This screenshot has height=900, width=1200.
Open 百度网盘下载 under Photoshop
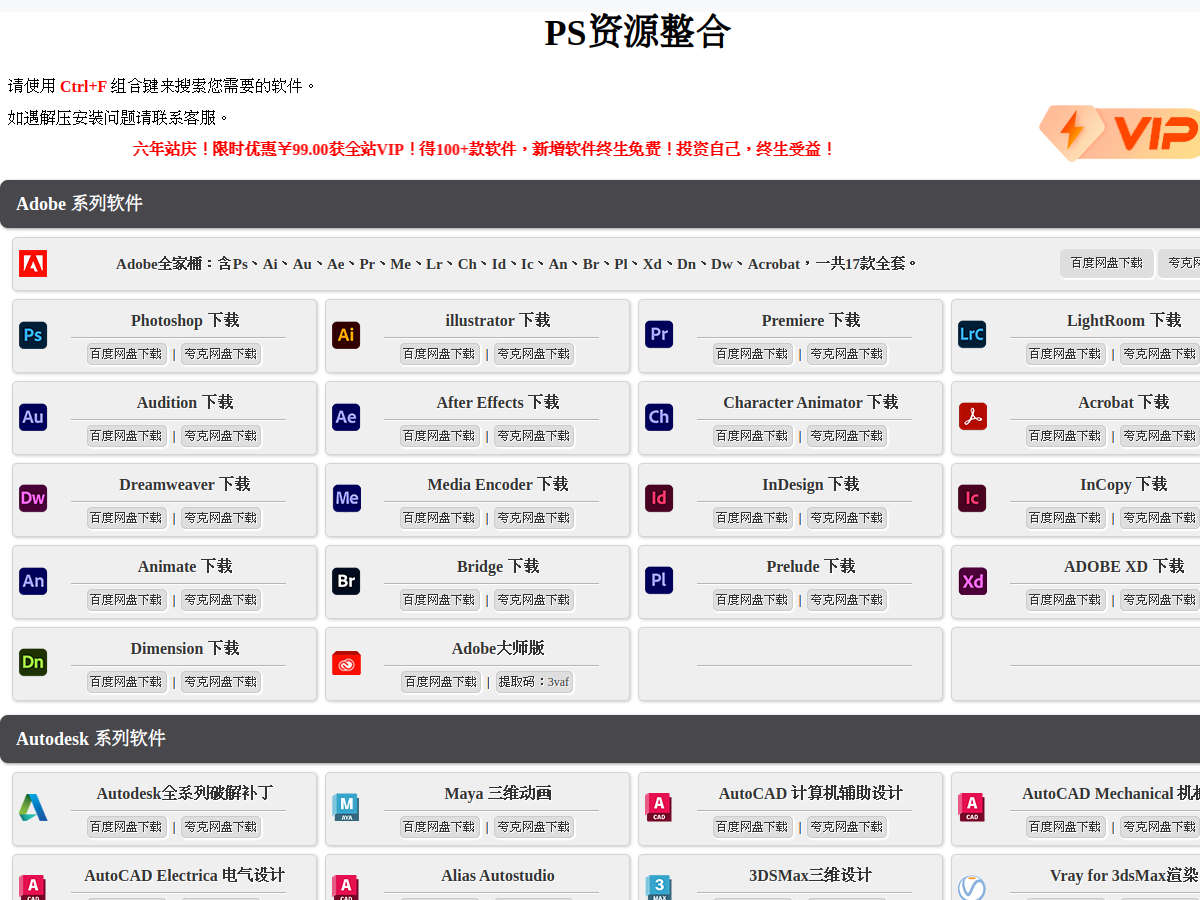(126, 354)
